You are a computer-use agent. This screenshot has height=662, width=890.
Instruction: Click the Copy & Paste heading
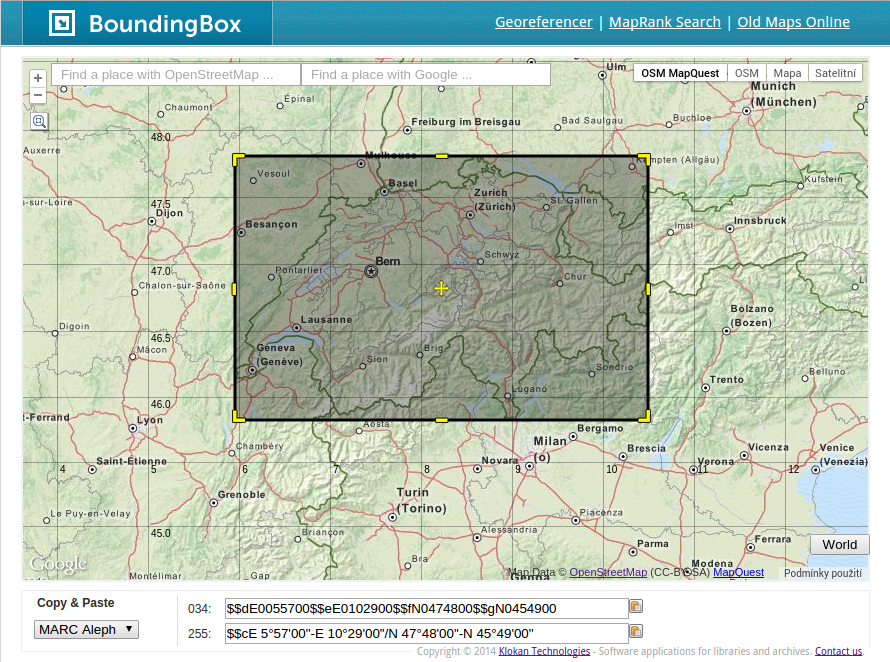[75, 603]
